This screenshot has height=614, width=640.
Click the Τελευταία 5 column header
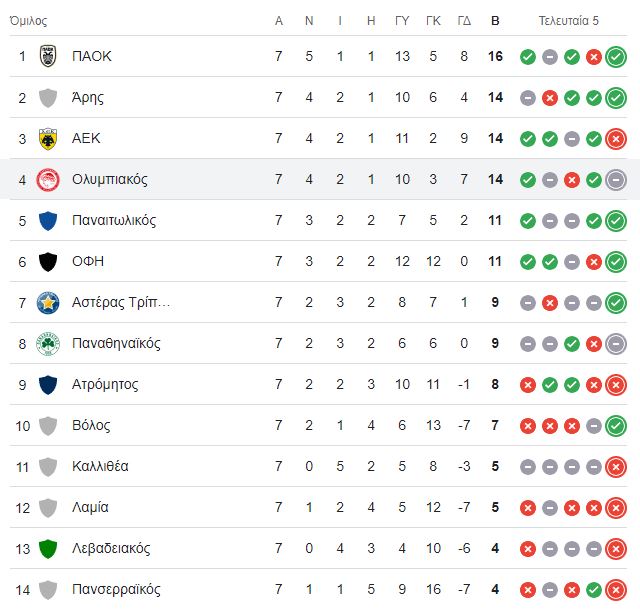click(569, 20)
